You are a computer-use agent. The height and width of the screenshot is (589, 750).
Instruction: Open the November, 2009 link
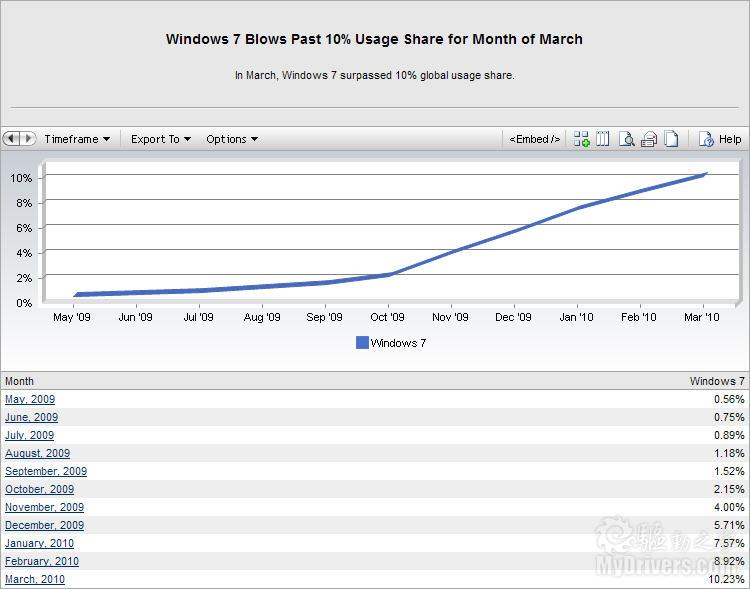(44, 507)
